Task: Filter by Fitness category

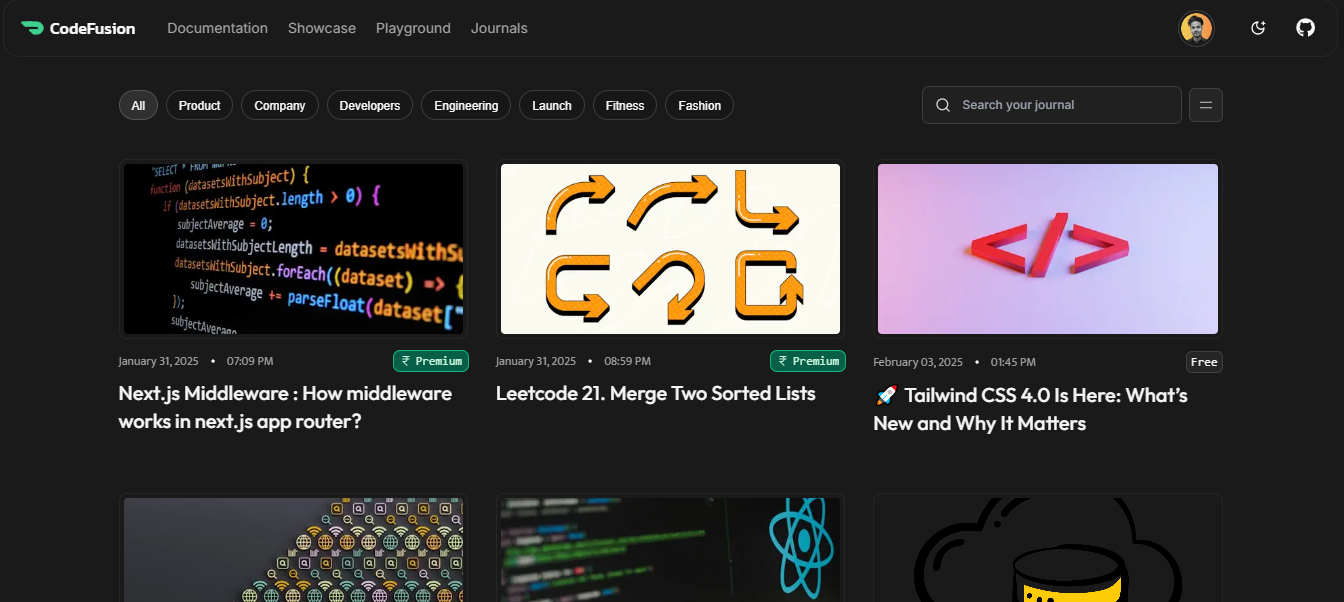Action: pos(625,105)
